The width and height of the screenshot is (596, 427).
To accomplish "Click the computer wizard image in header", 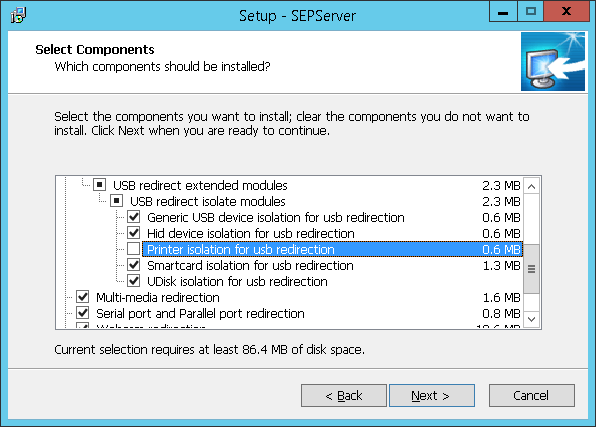I will (553, 62).
